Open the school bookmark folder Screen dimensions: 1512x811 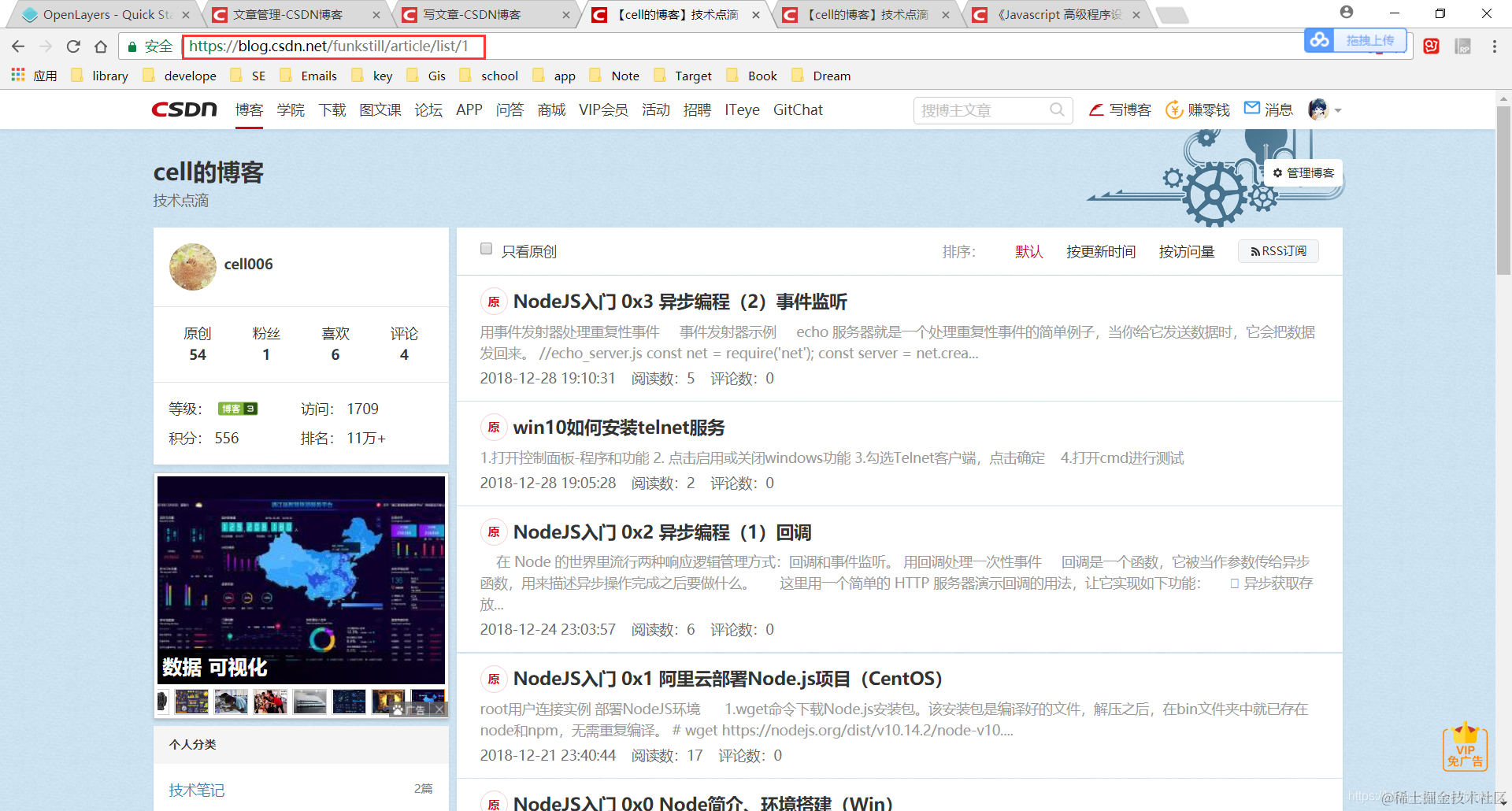click(490, 76)
